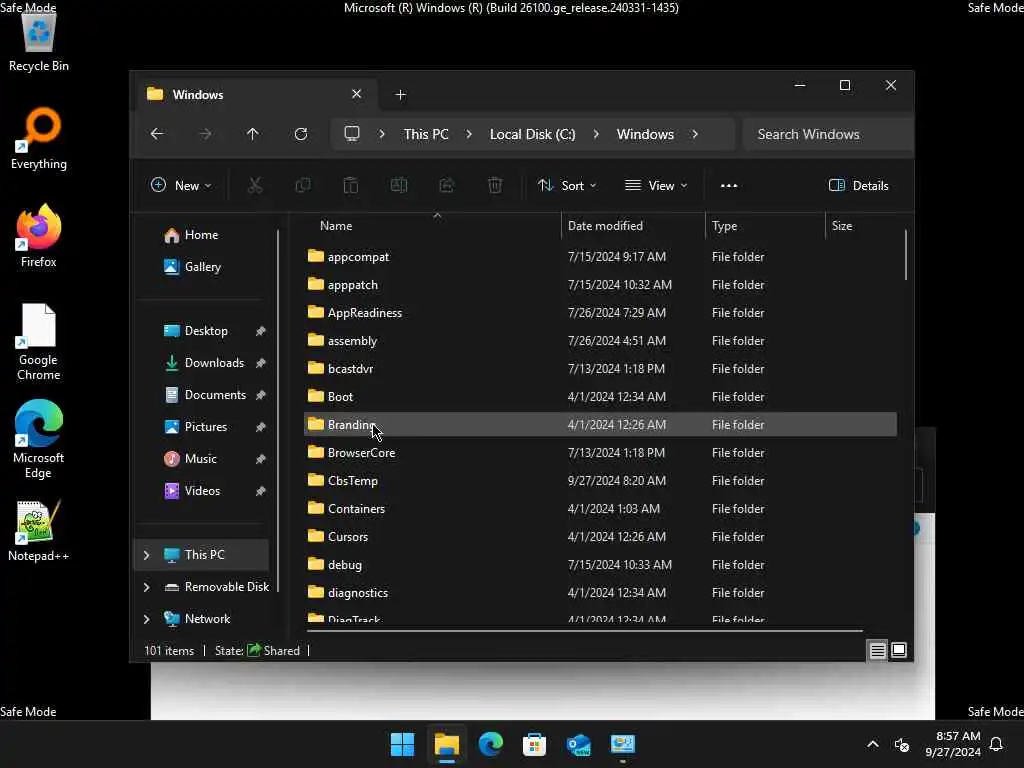Switch to details list view icon in status bar
The width and height of the screenshot is (1024, 768).
click(x=878, y=650)
